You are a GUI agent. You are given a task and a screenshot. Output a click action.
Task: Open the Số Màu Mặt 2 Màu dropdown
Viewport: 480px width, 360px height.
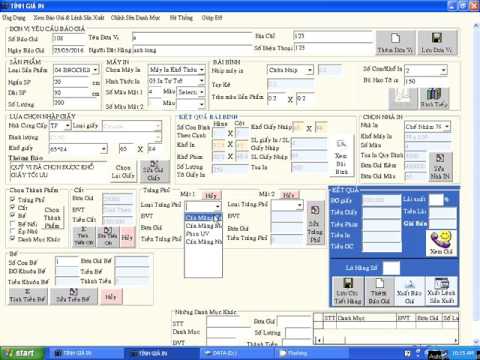(x=201, y=104)
